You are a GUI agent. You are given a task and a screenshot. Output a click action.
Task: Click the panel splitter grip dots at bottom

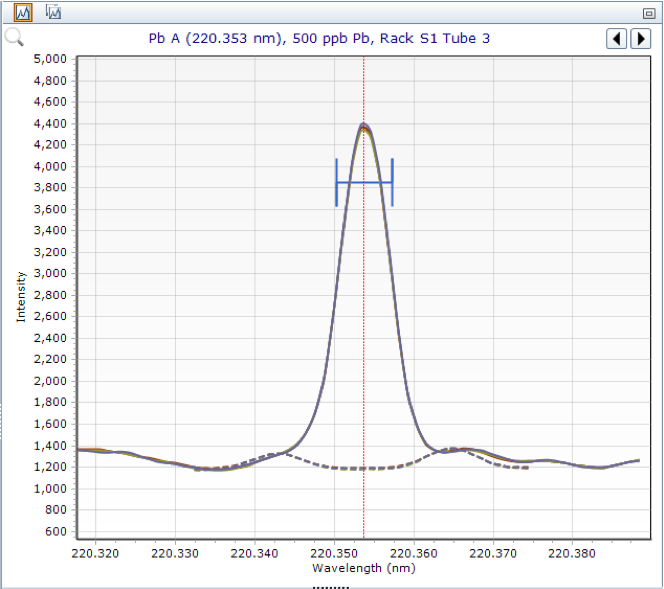(331, 587)
